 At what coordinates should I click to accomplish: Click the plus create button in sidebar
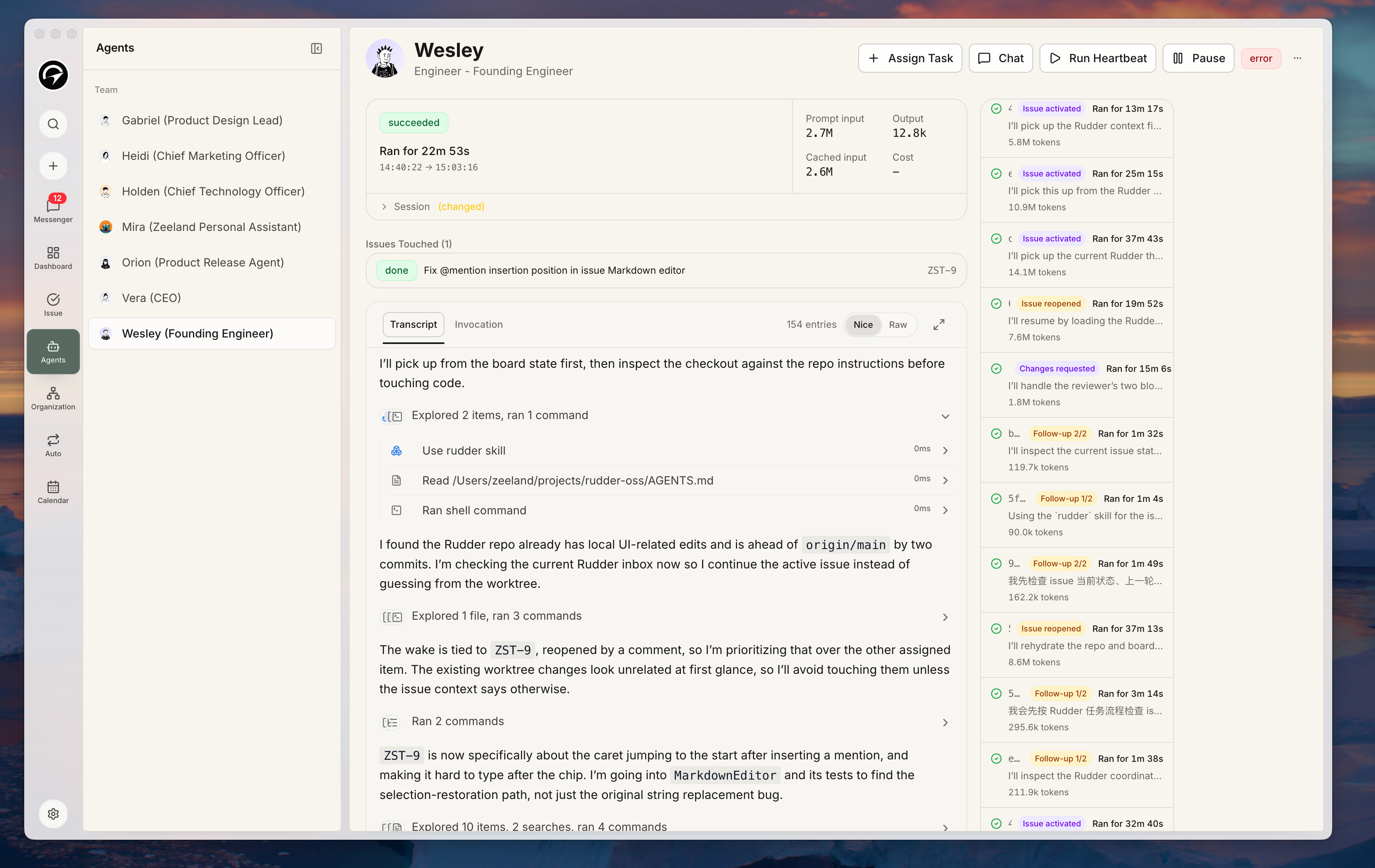coord(53,166)
